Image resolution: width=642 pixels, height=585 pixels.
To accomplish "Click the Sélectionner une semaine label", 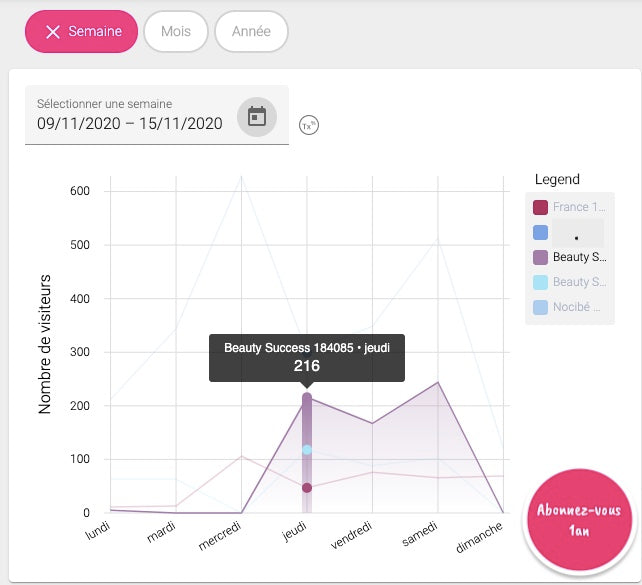I will [104, 104].
